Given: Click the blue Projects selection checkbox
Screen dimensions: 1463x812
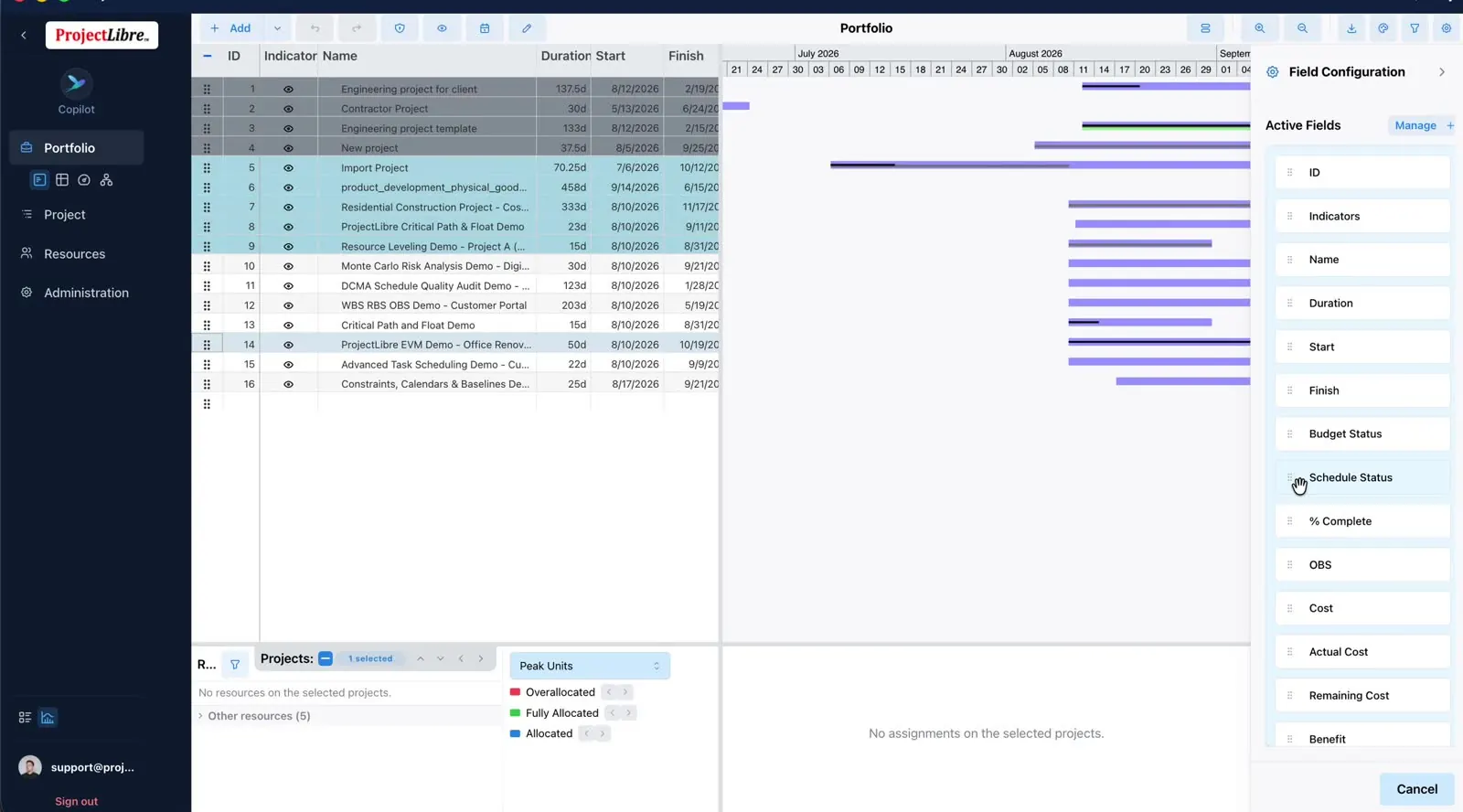Looking at the screenshot, I should point(326,658).
